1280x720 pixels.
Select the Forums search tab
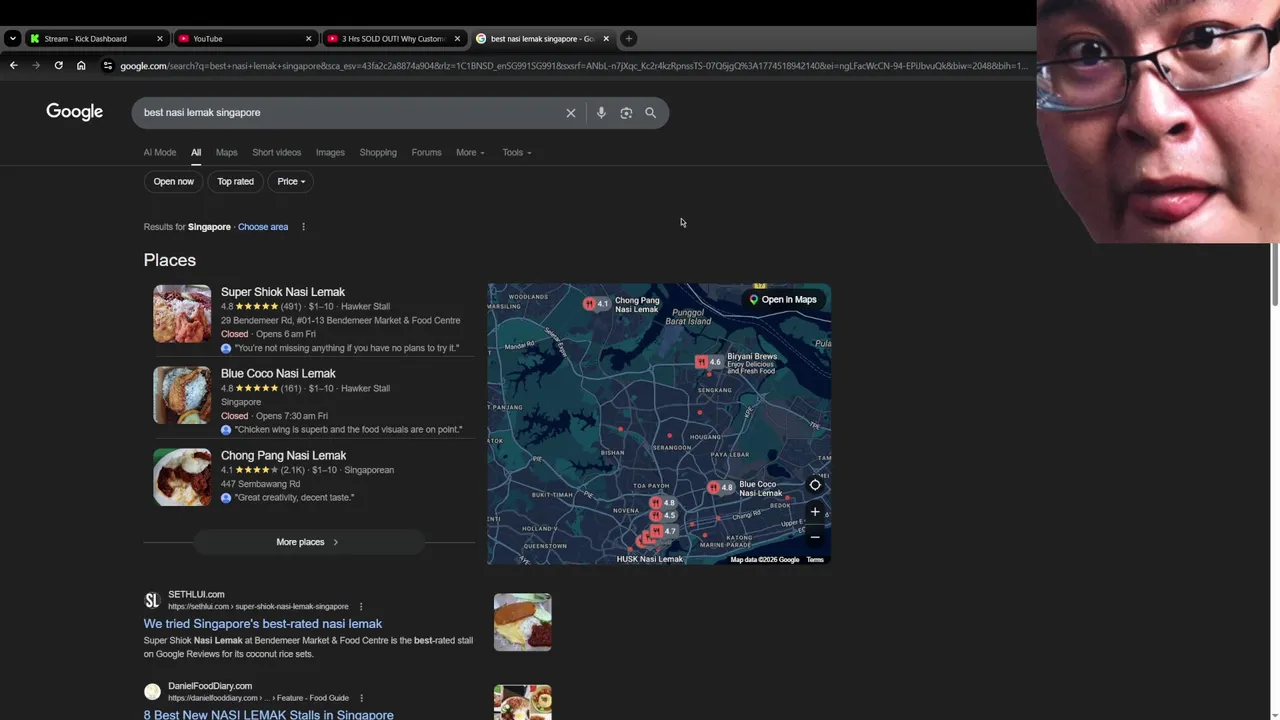coord(426,153)
